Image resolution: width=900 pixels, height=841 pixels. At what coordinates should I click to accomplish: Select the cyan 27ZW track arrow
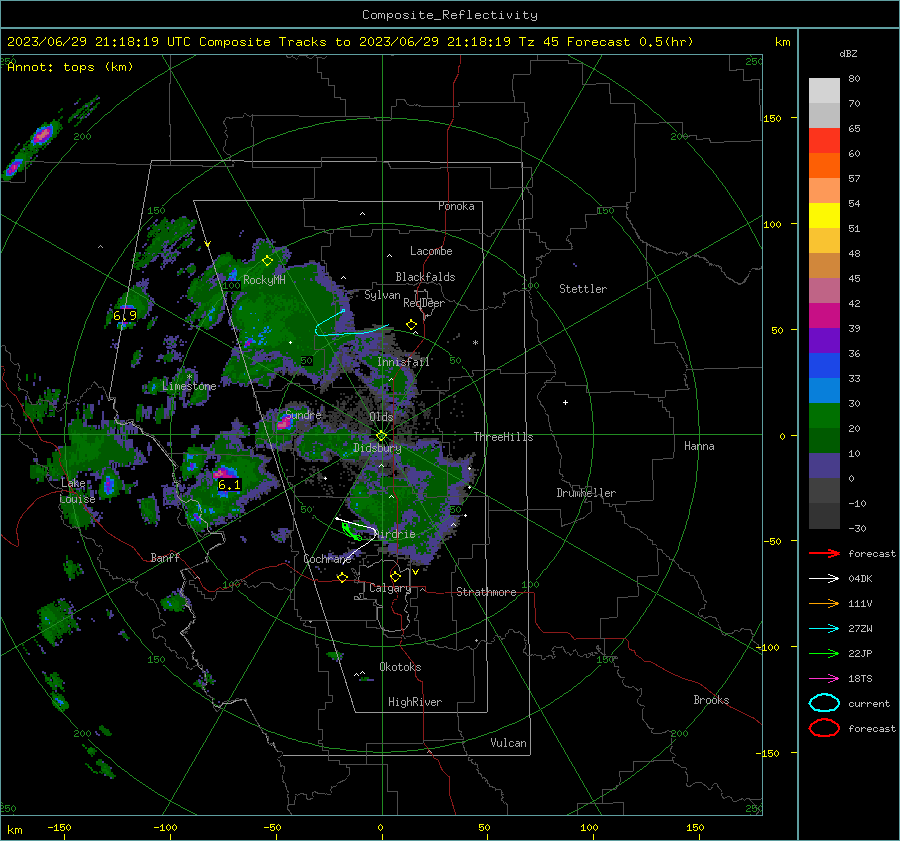pos(824,629)
